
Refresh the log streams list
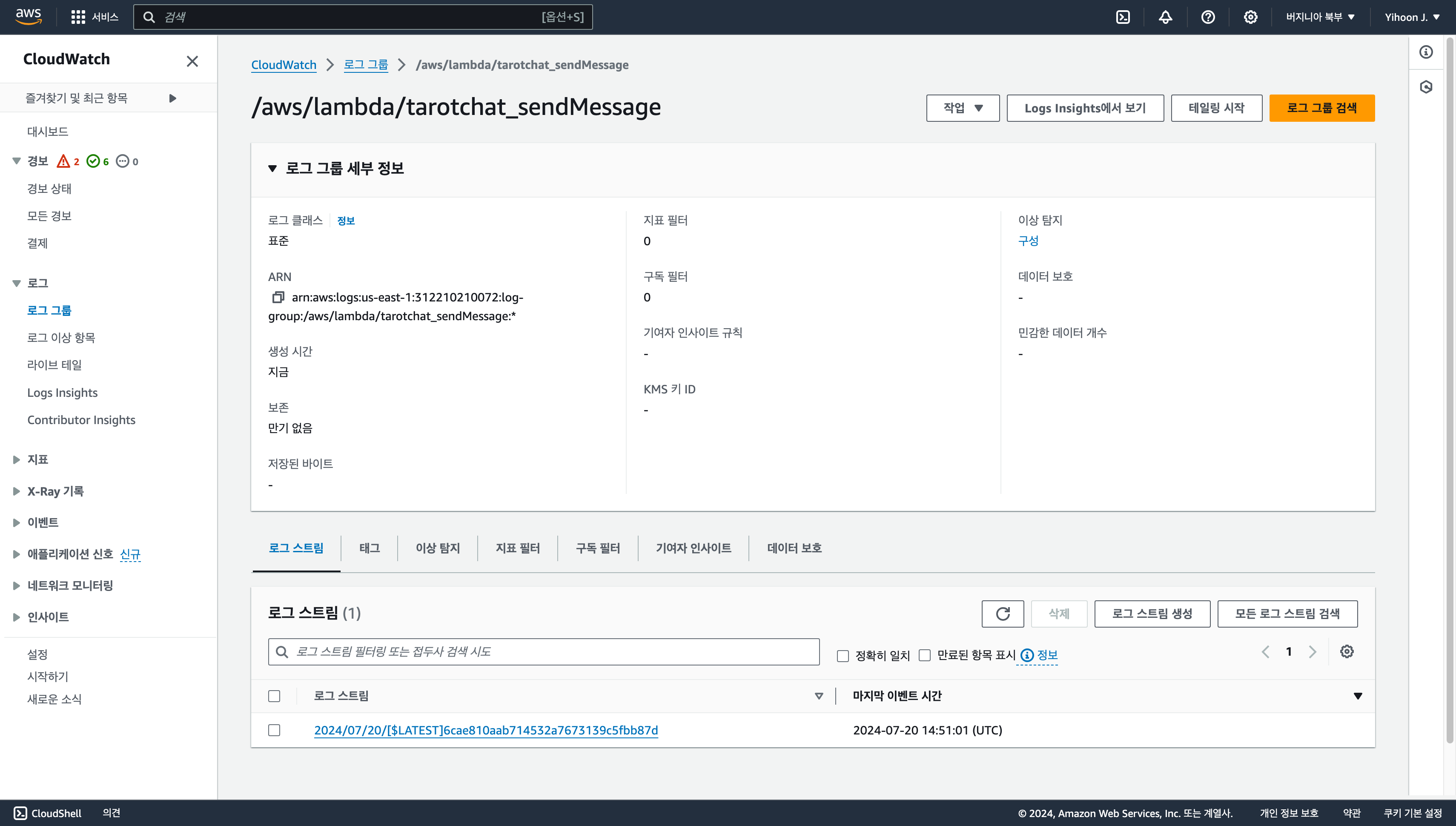tap(1002, 614)
